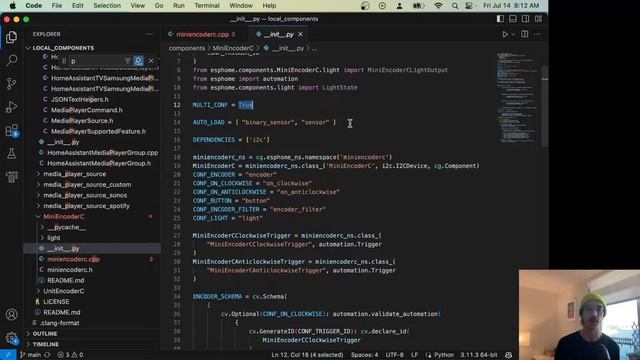Screen dimensions: 640x360
Task: Open README.md inside MiniEncoderC
Action: pyautogui.click(x=66, y=280)
